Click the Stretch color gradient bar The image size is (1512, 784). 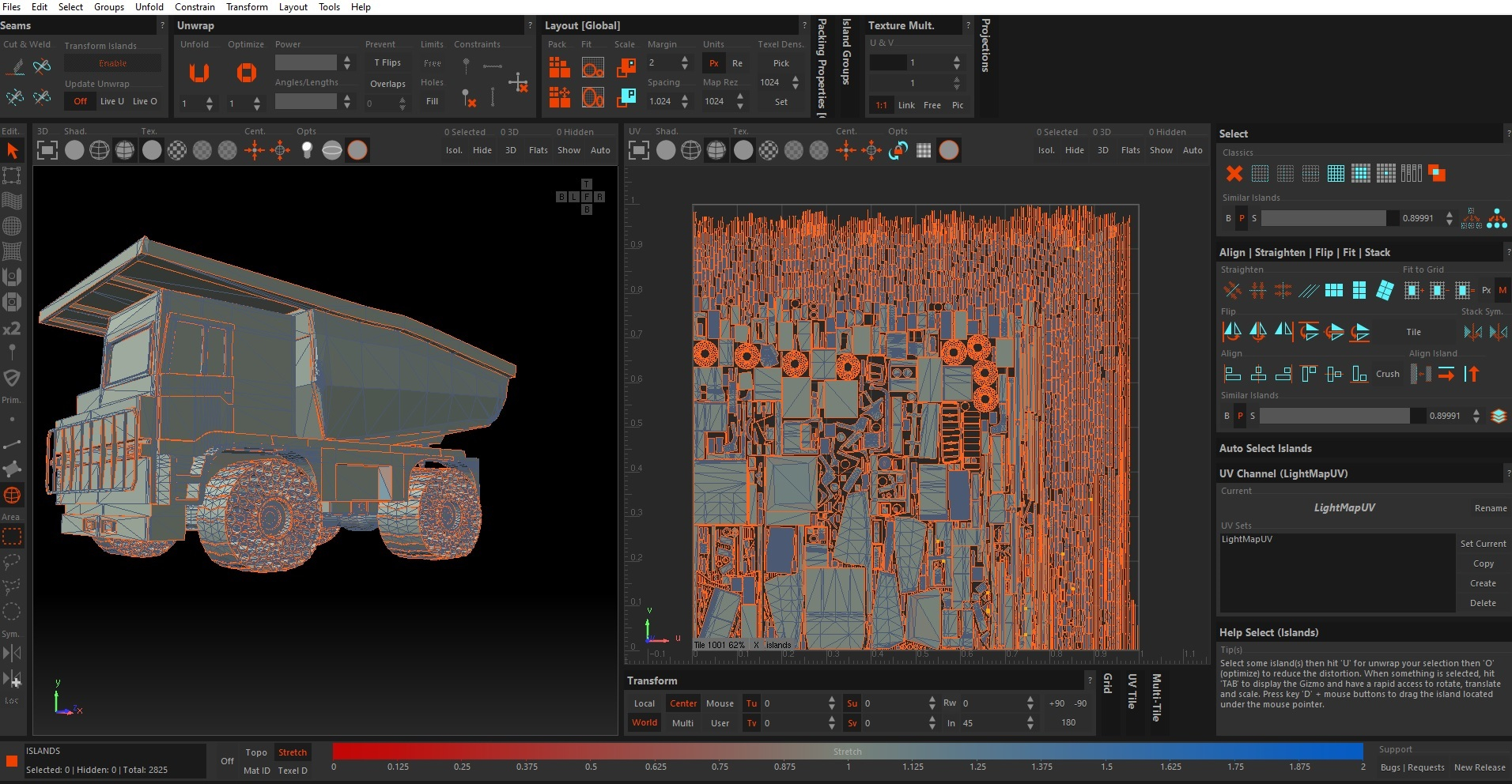(848, 751)
